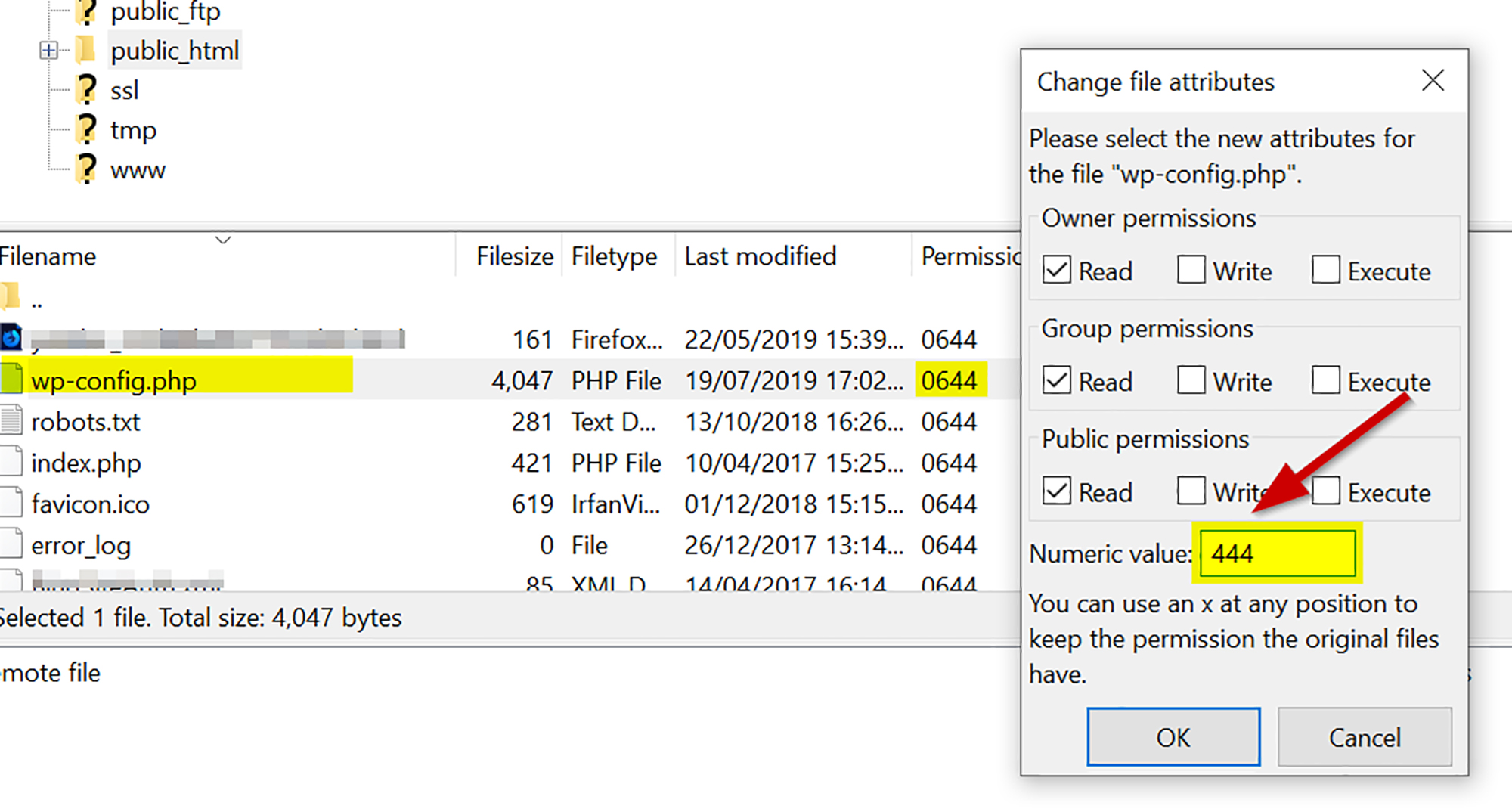Select the ssl unknown folder icon
This screenshot has width=1512, height=812.
(x=87, y=89)
